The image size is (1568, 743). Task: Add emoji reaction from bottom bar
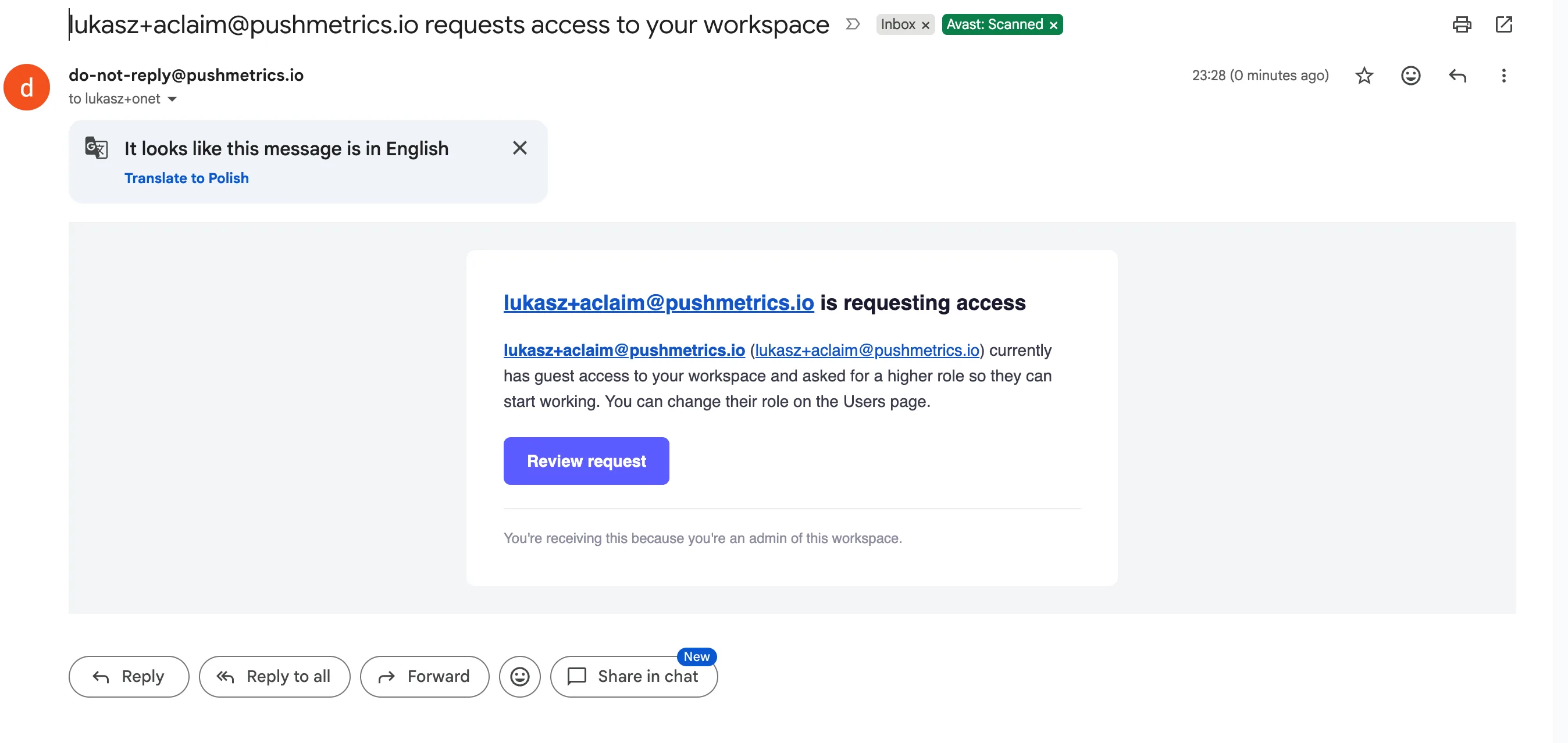point(519,676)
